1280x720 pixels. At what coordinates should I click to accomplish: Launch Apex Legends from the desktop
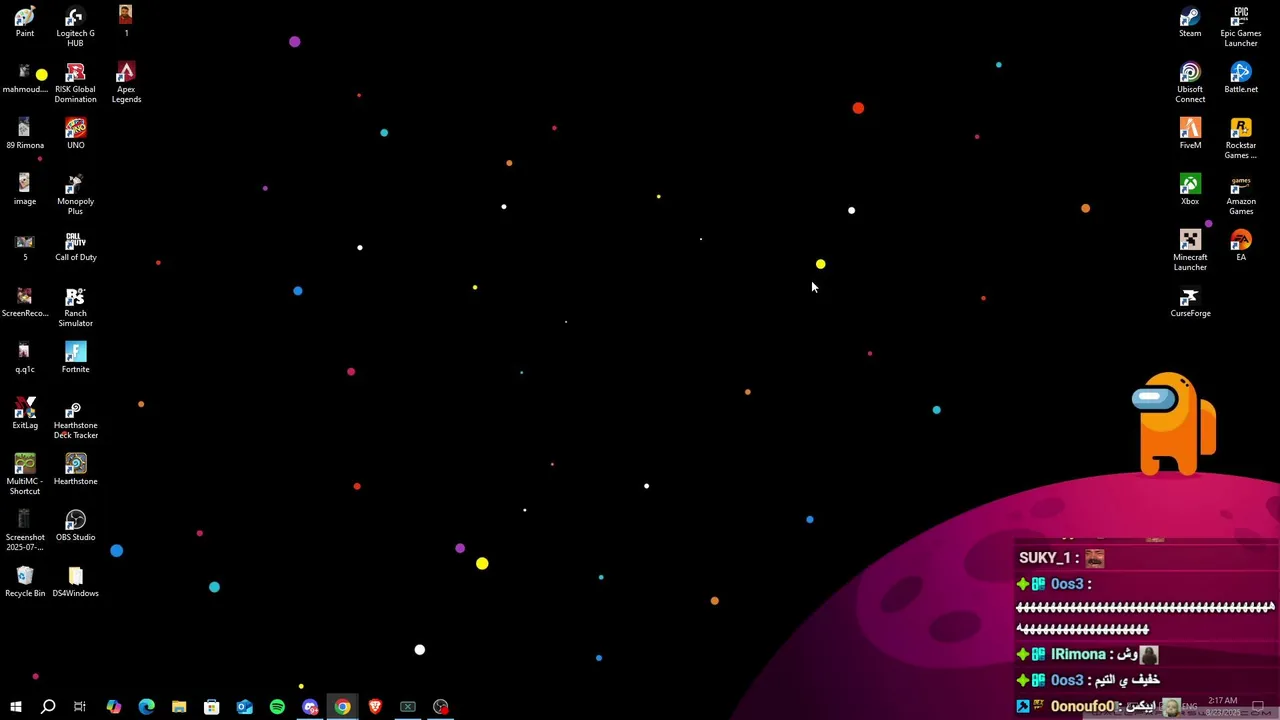tap(126, 83)
